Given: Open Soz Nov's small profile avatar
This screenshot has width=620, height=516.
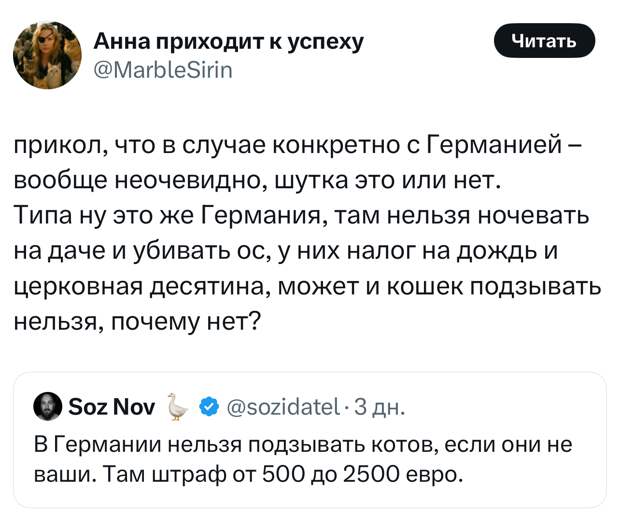Looking at the screenshot, I should tap(47, 406).
